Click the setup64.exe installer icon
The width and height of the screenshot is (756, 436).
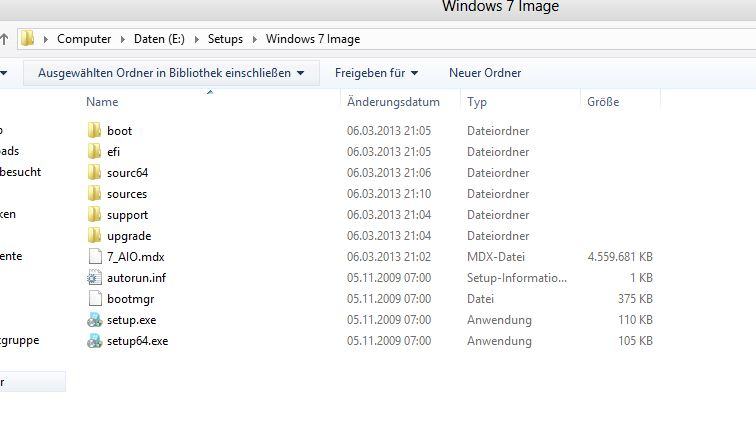click(x=94, y=341)
